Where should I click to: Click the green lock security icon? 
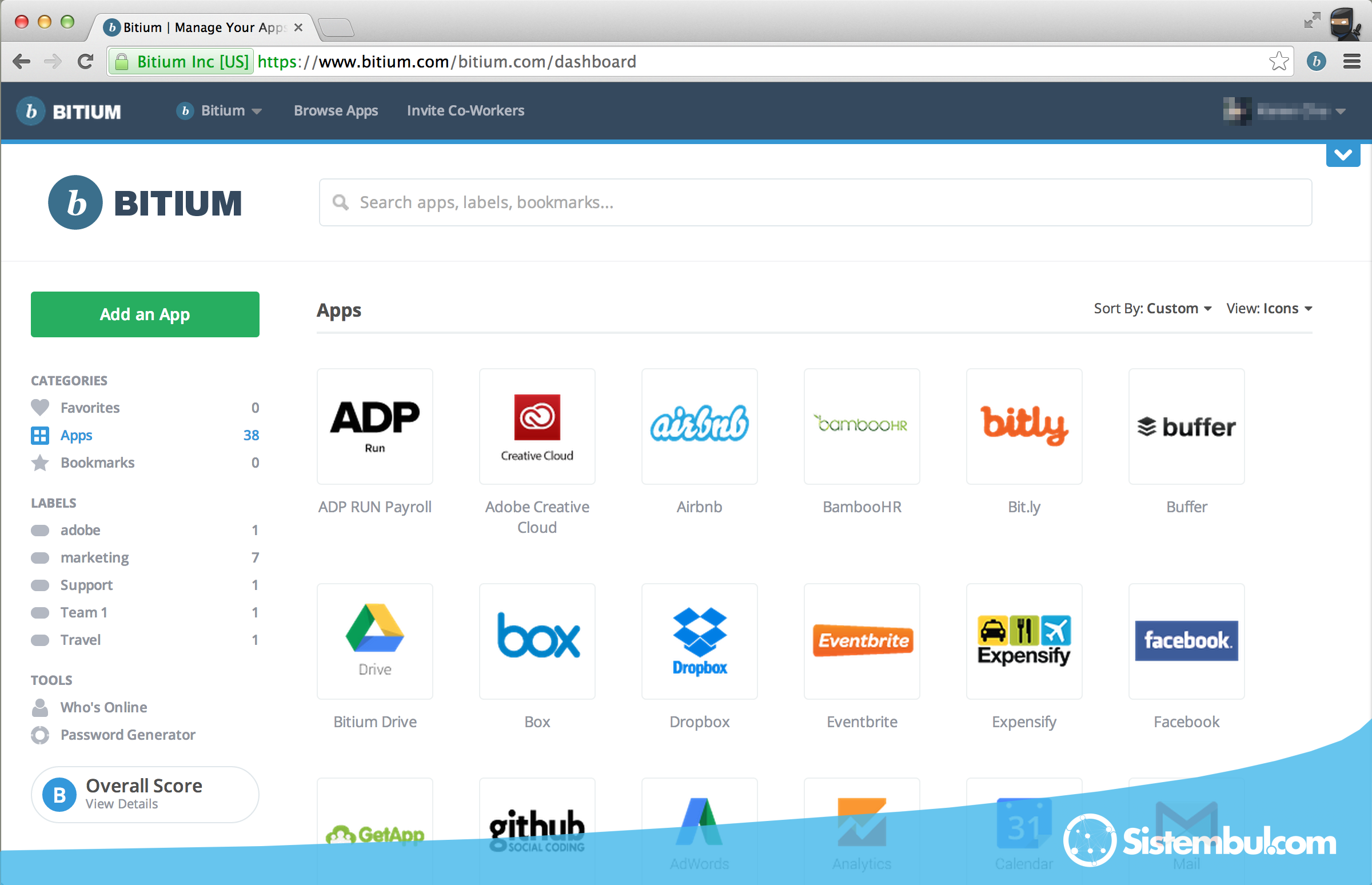[x=122, y=62]
